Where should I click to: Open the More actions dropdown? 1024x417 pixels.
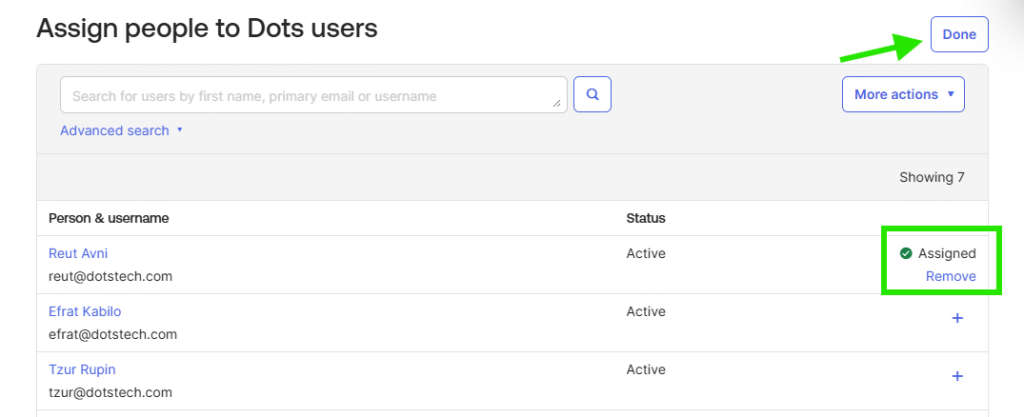(903, 95)
